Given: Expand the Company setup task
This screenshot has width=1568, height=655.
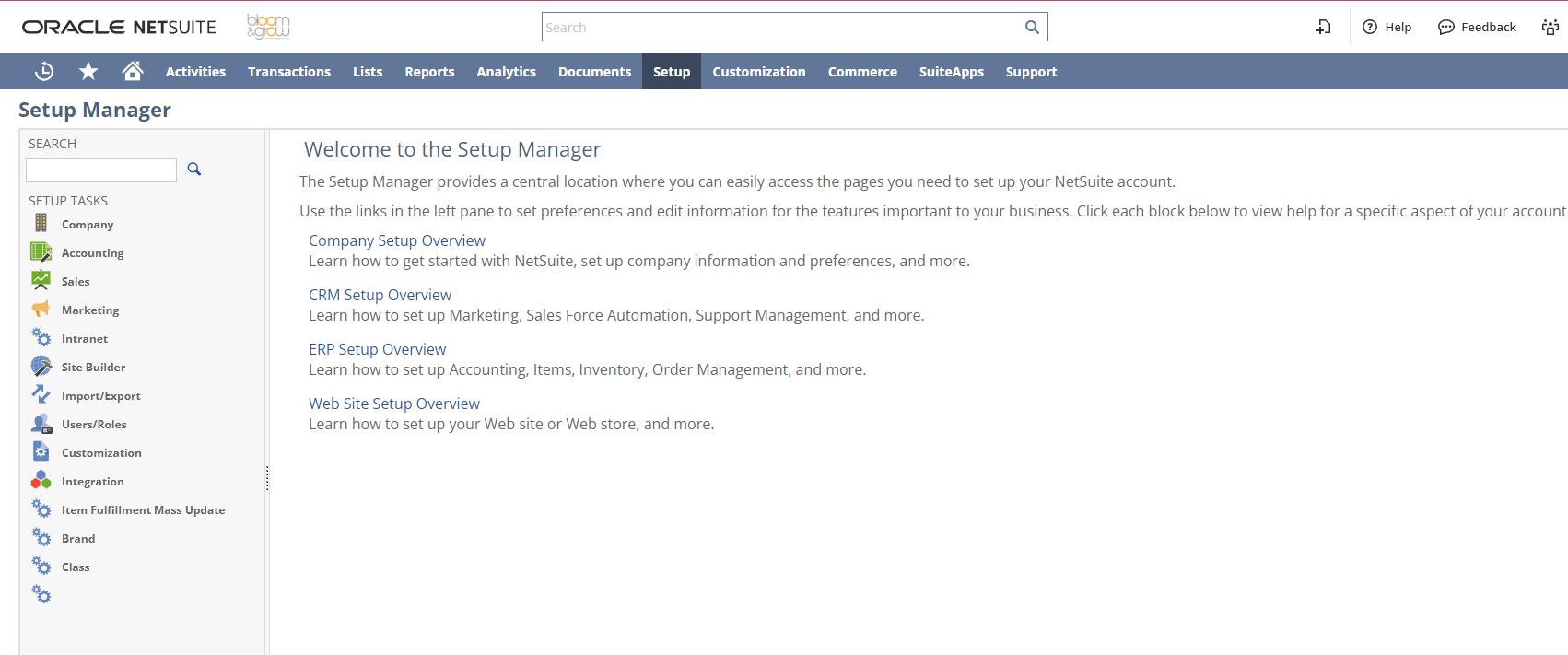Looking at the screenshot, I should click(x=88, y=225).
